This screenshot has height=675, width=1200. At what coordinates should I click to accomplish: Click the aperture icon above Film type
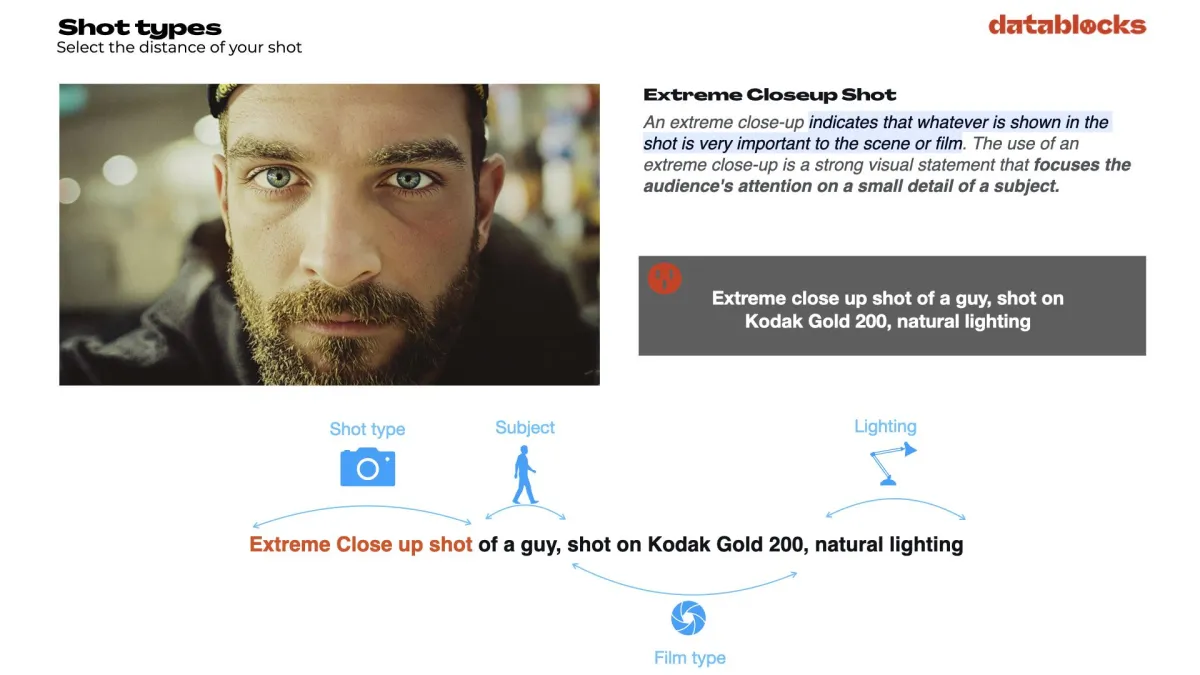tap(688, 618)
